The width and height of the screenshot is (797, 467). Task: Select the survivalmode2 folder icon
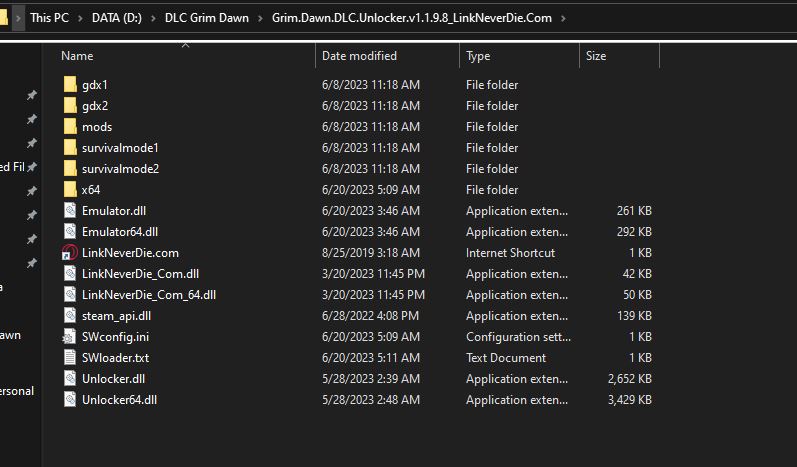point(70,168)
